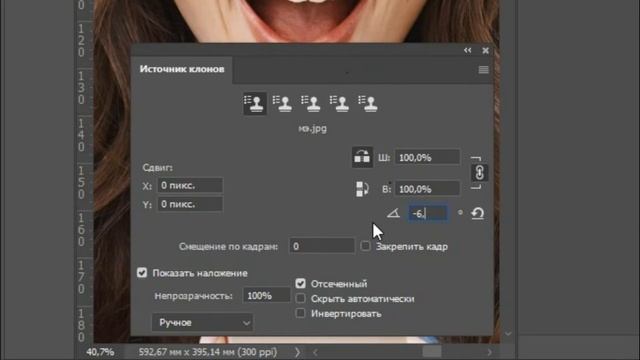This screenshot has height=360, width=640.
Task: Select the fourth clone source stamp
Action: [x=340, y=104]
